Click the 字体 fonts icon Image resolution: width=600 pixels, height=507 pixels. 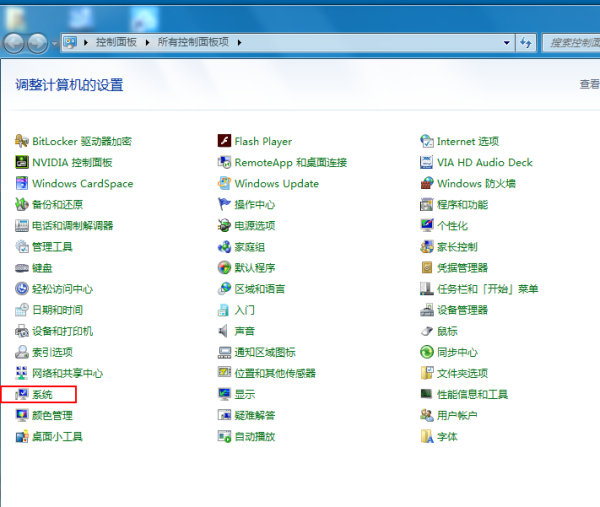point(427,436)
